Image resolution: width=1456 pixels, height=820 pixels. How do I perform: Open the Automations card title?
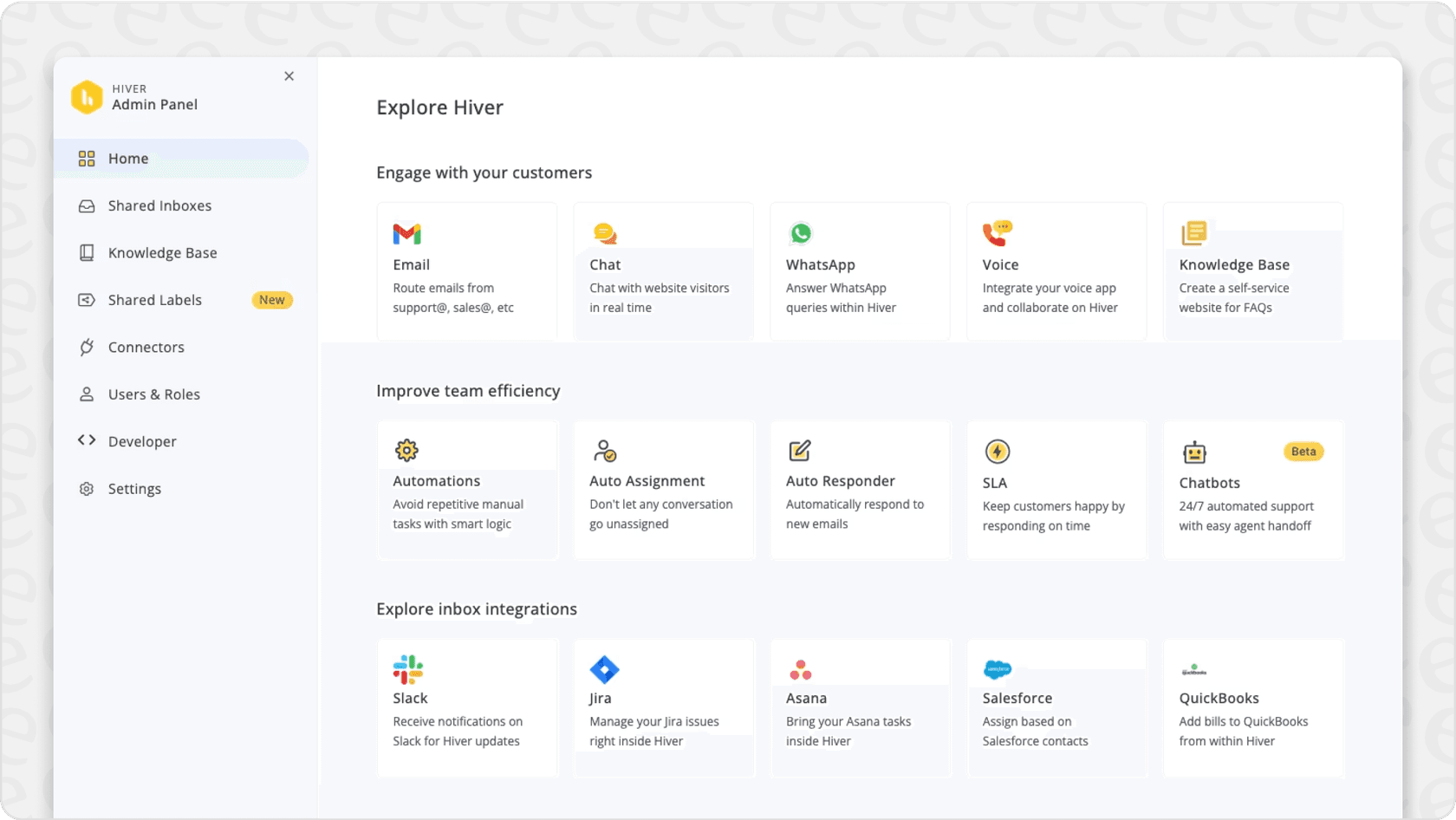pos(437,481)
